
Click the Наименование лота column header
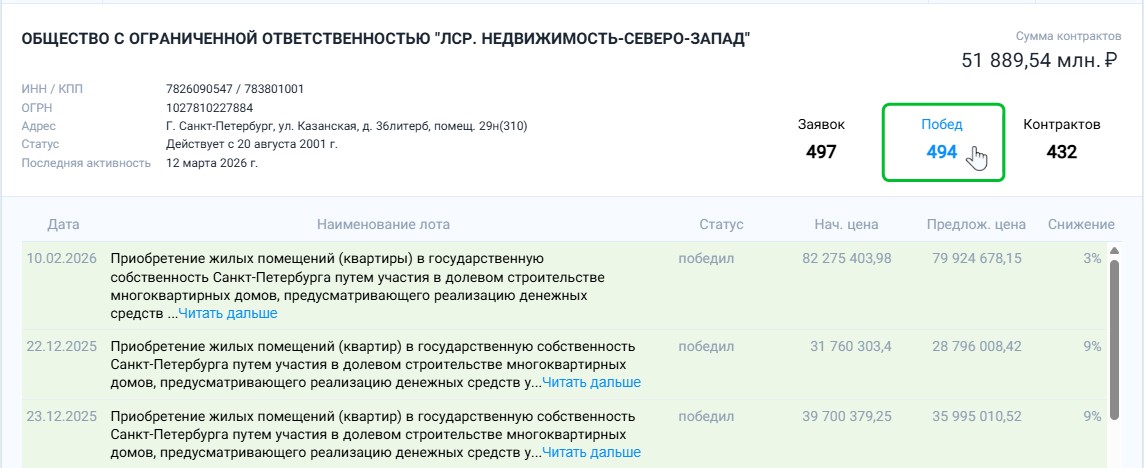pyautogui.click(x=383, y=224)
